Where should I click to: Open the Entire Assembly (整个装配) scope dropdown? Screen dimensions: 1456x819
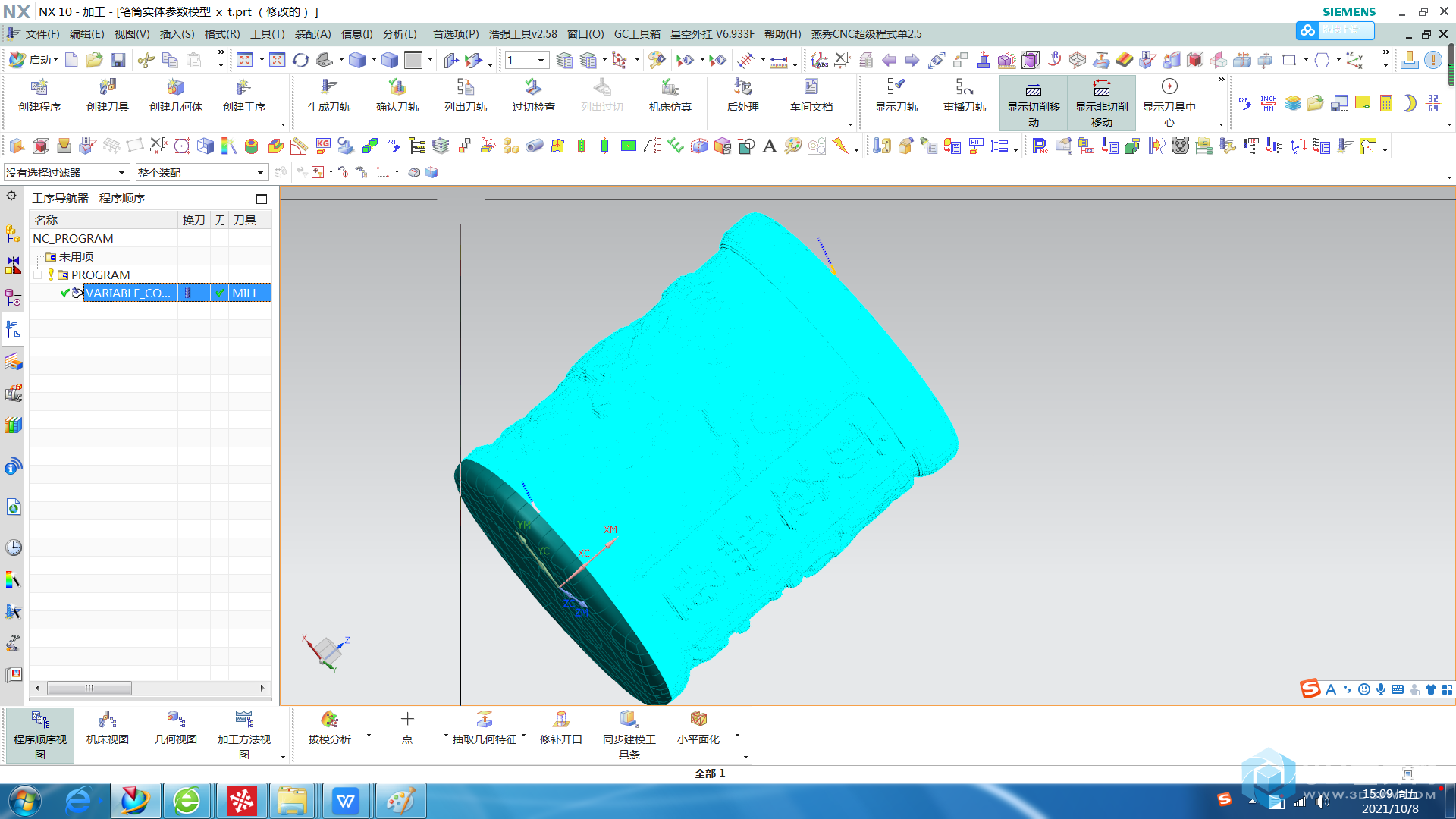(x=201, y=173)
